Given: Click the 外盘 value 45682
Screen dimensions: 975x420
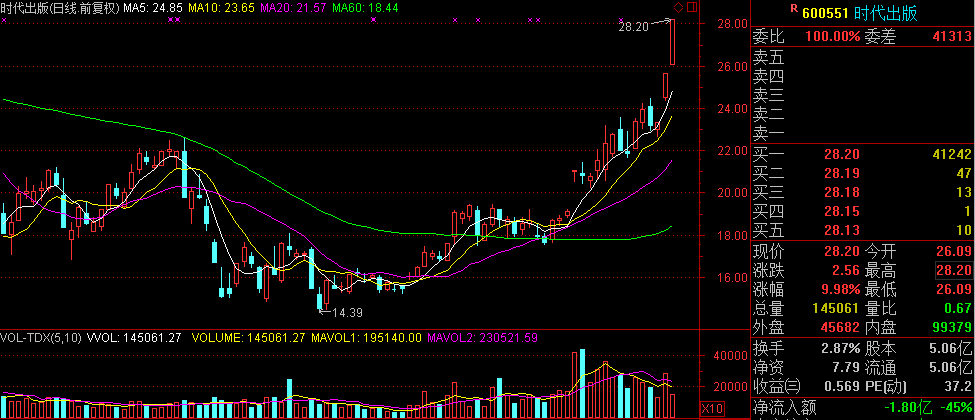Looking at the screenshot, I should [x=840, y=327].
